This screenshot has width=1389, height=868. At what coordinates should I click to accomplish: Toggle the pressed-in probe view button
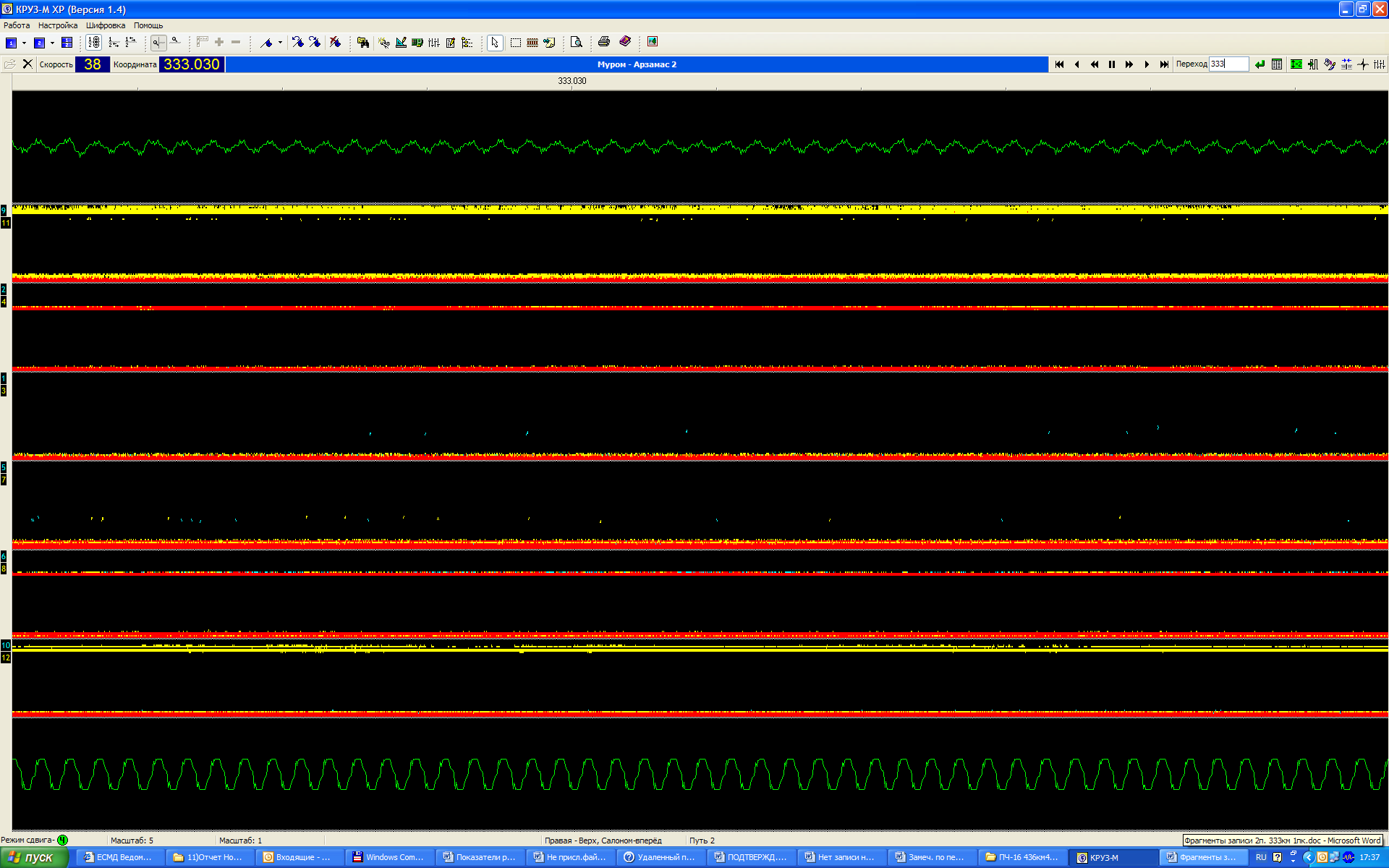[x=158, y=43]
